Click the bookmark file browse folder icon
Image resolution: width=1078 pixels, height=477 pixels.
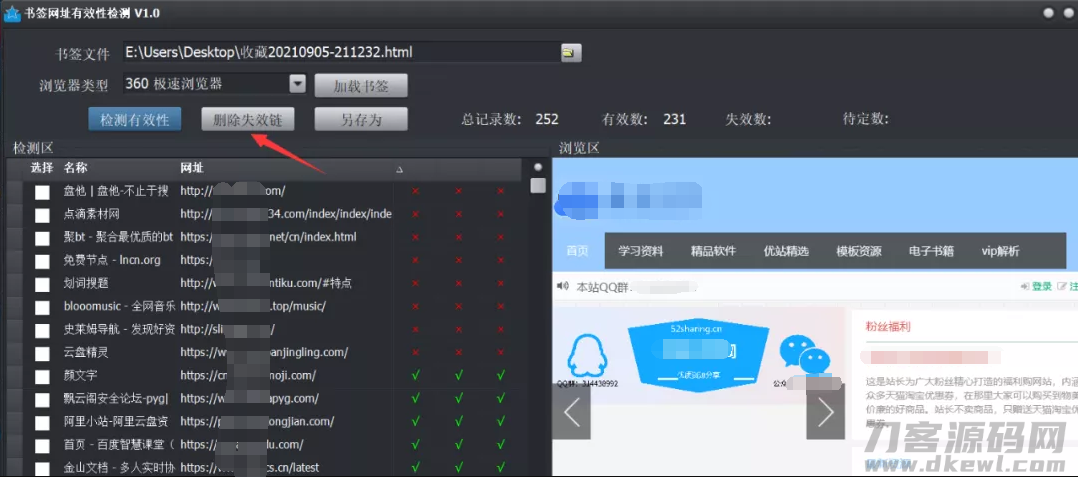pyautogui.click(x=571, y=52)
